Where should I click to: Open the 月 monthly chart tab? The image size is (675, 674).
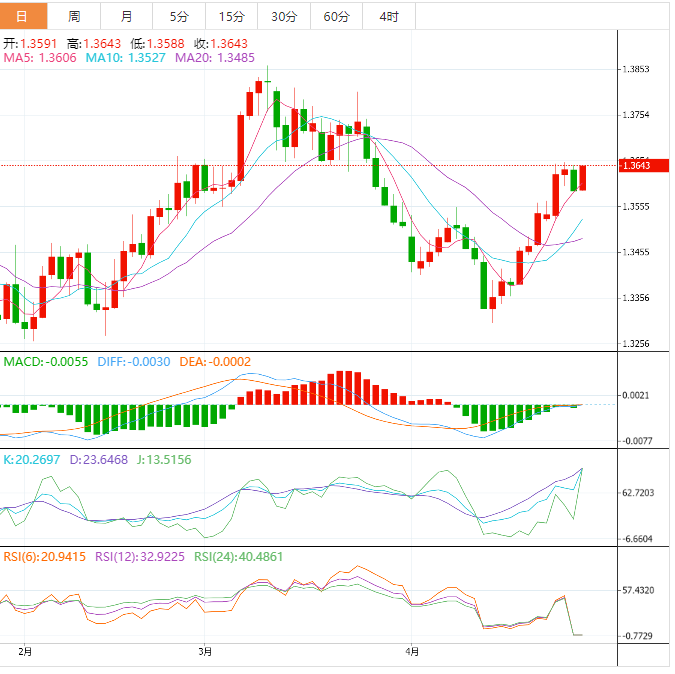(x=126, y=16)
